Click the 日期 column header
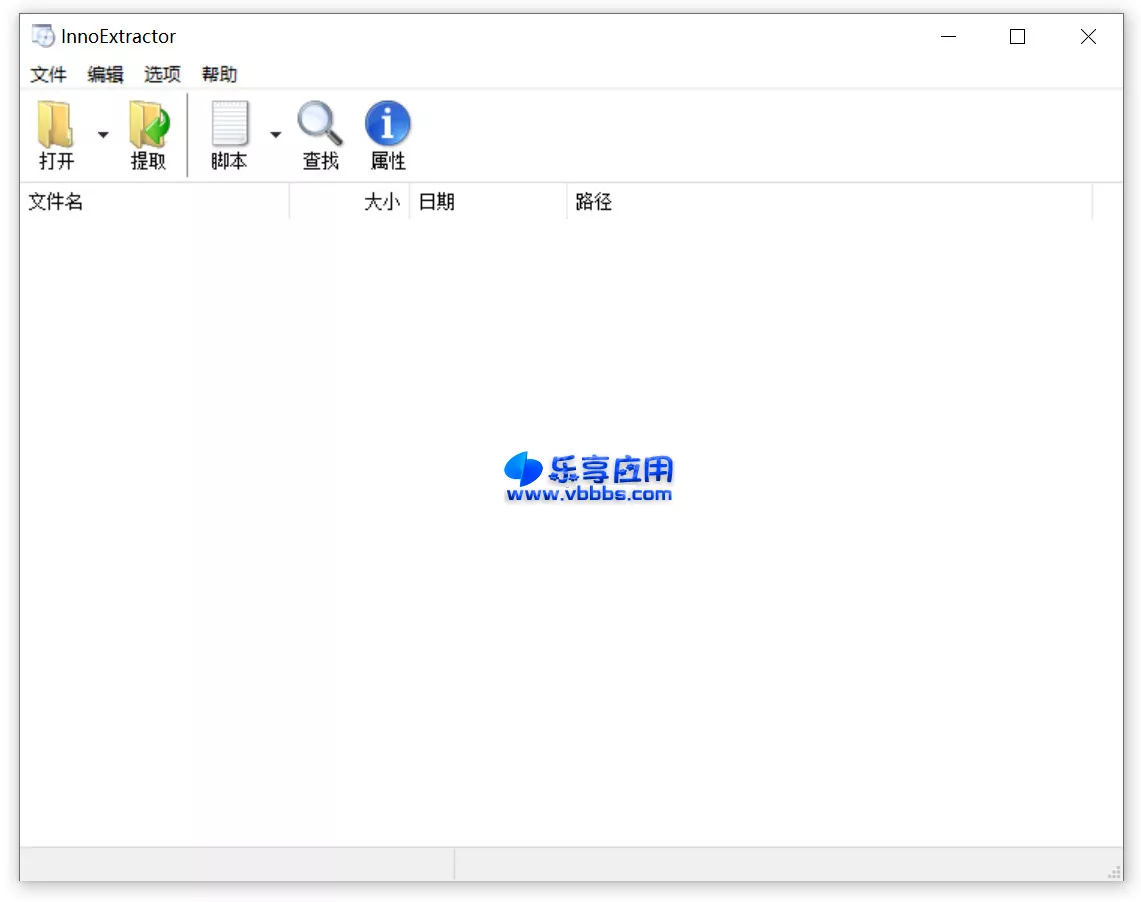 tap(437, 201)
